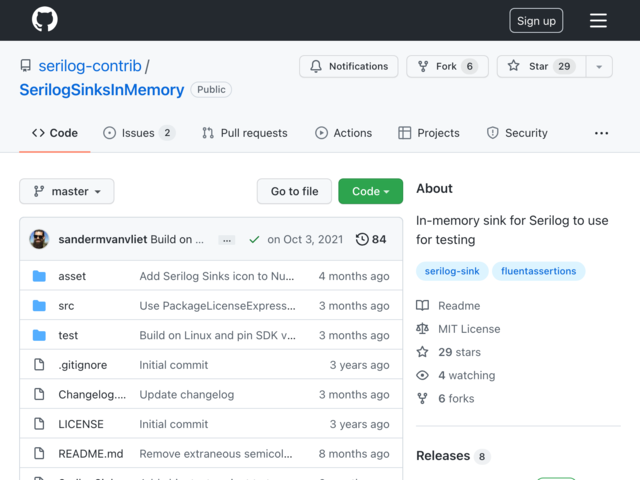Screen dimensions: 640x480
Task: Click the Public visibility label
Action: click(211, 90)
